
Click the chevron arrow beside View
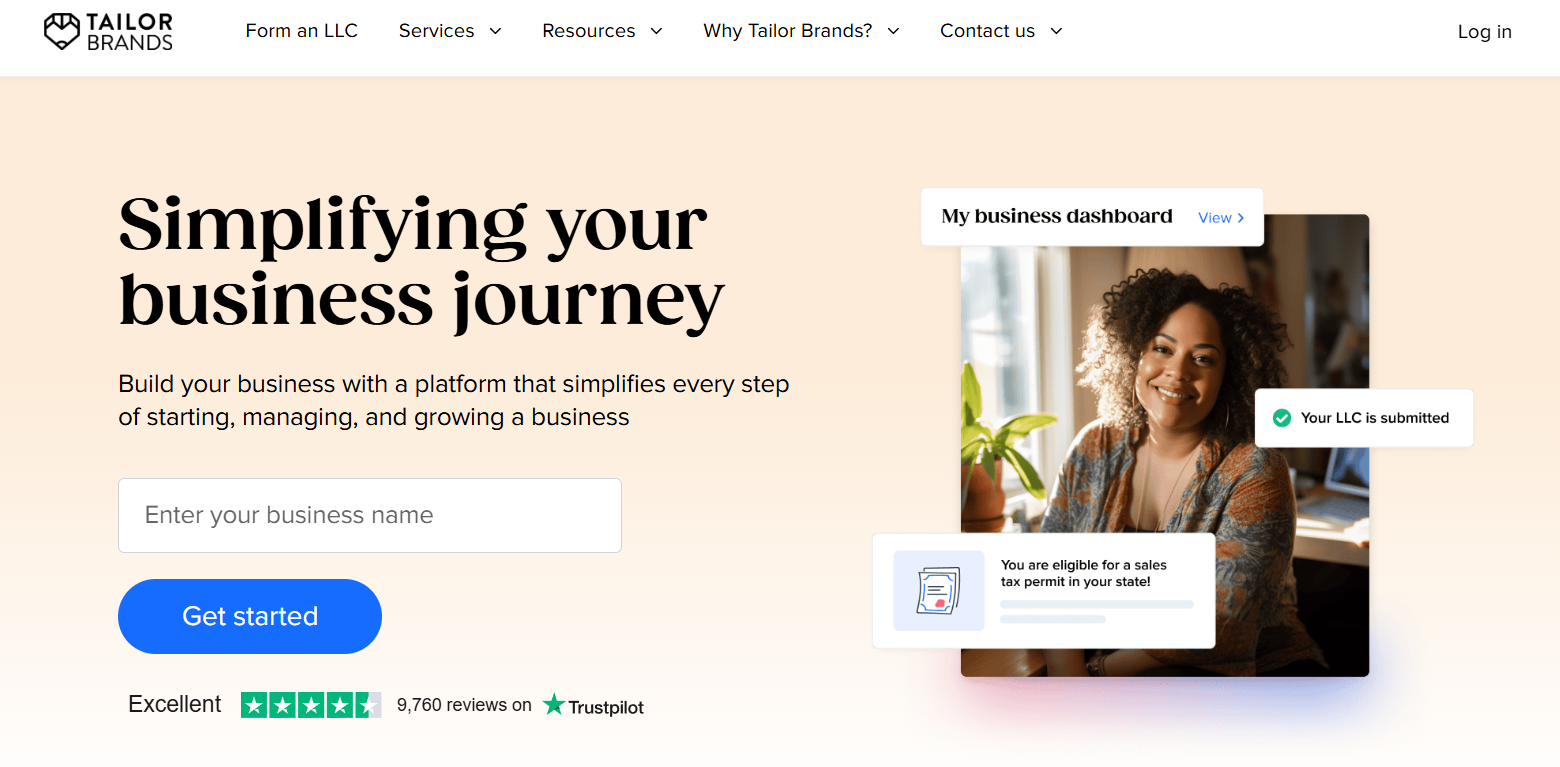[1241, 218]
